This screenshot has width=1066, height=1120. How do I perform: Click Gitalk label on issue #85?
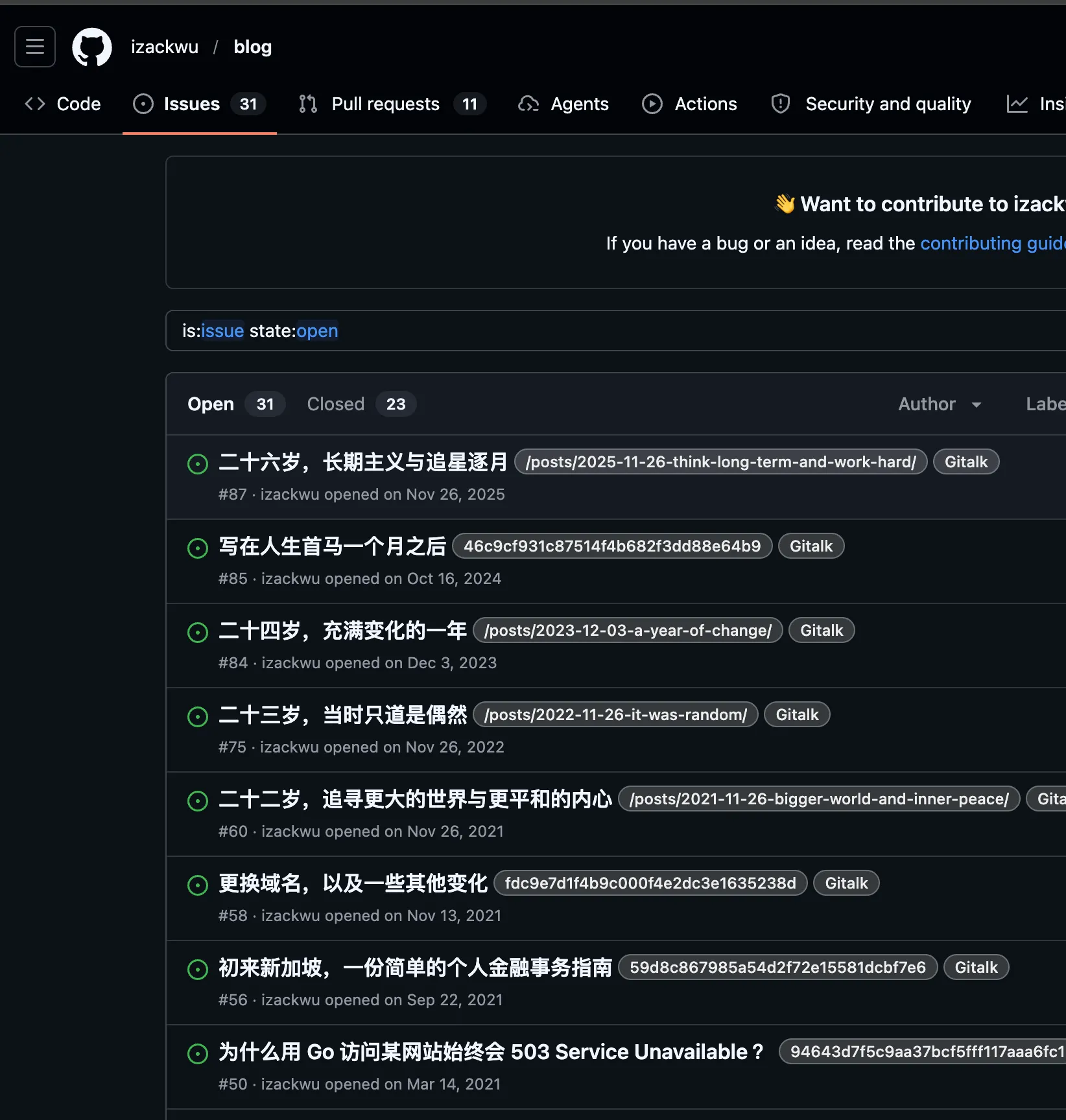(x=811, y=546)
